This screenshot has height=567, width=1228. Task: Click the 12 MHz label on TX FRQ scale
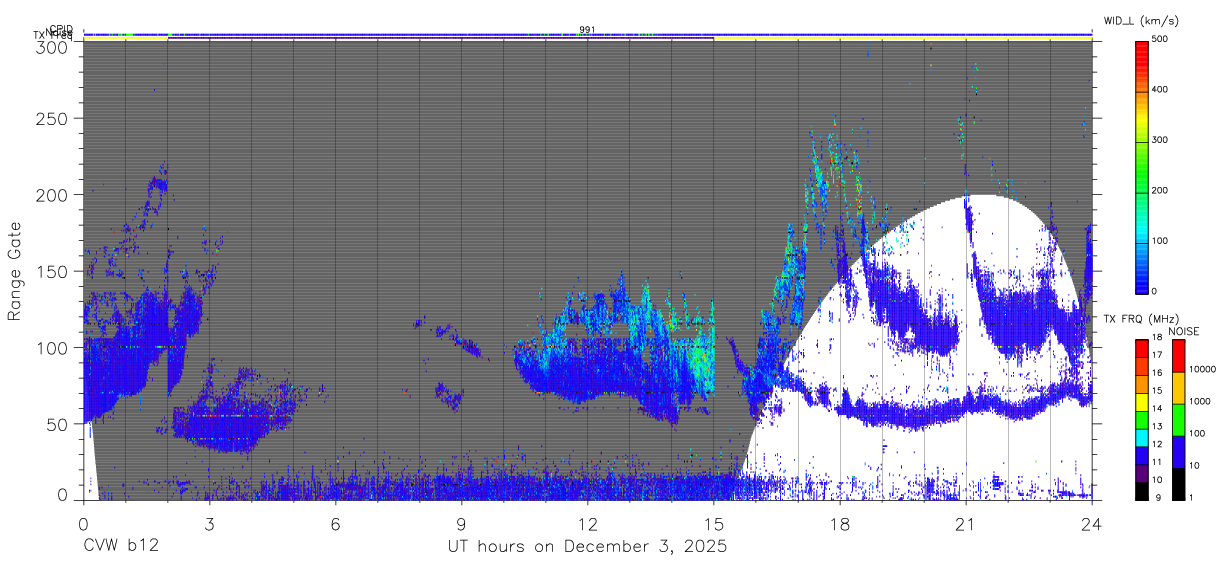[x=1157, y=446]
